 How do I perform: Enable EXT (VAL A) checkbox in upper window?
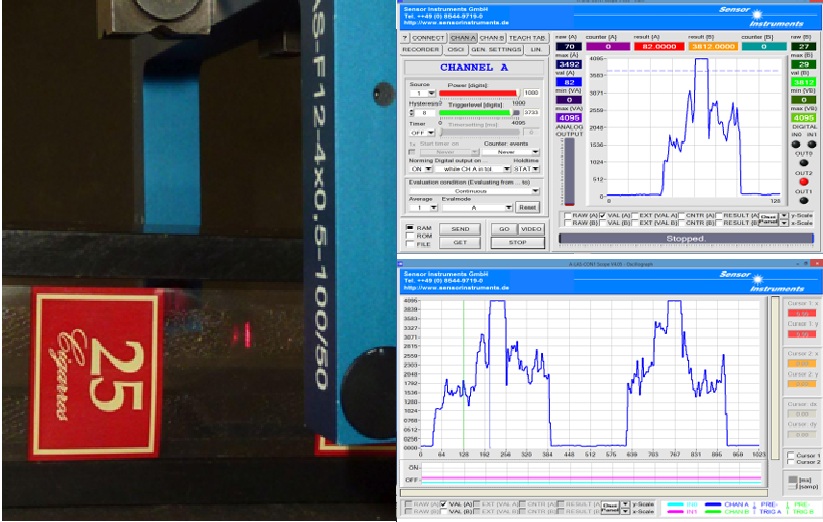(635, 216)
